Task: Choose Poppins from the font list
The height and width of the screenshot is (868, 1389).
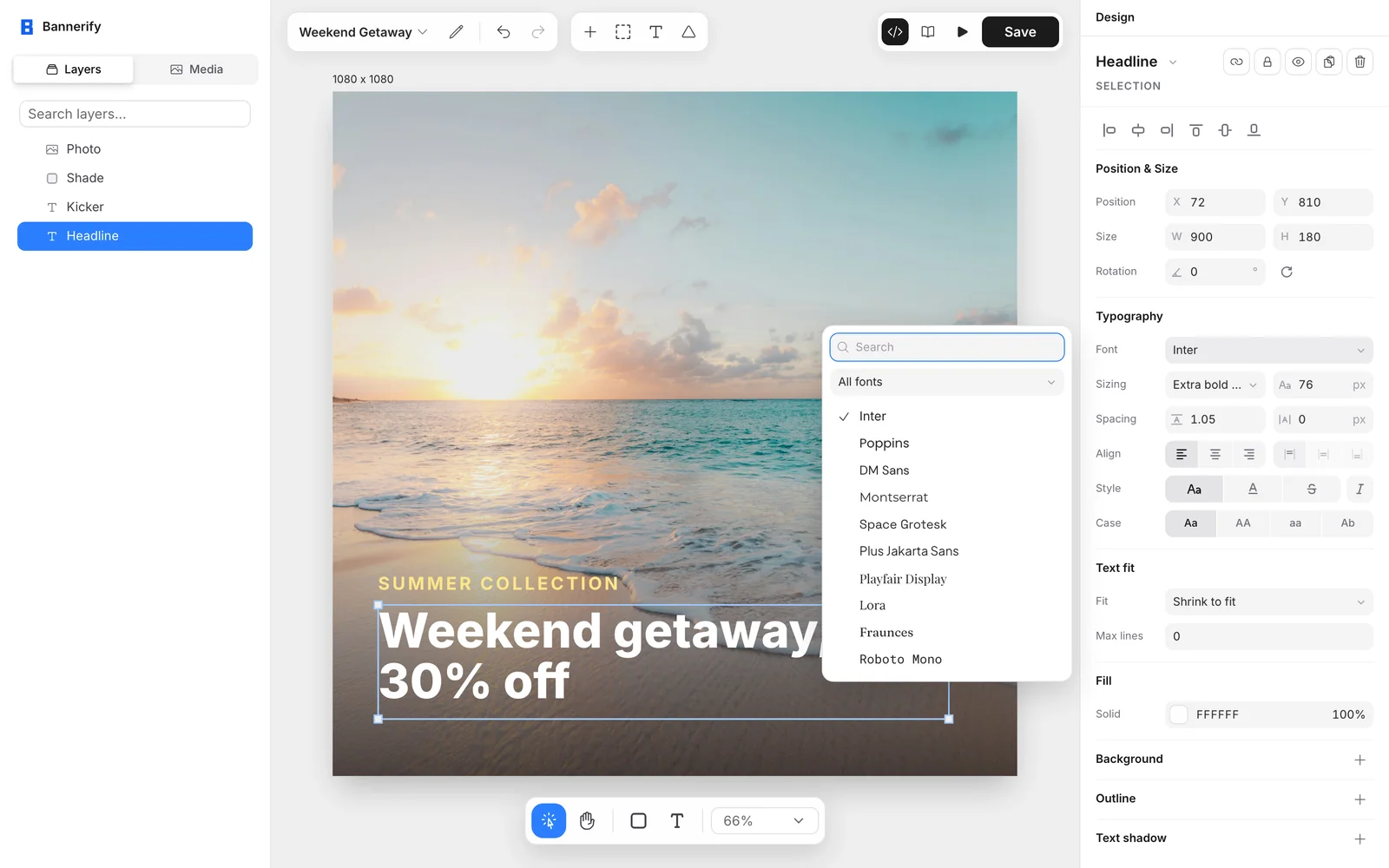Action: 946,444
